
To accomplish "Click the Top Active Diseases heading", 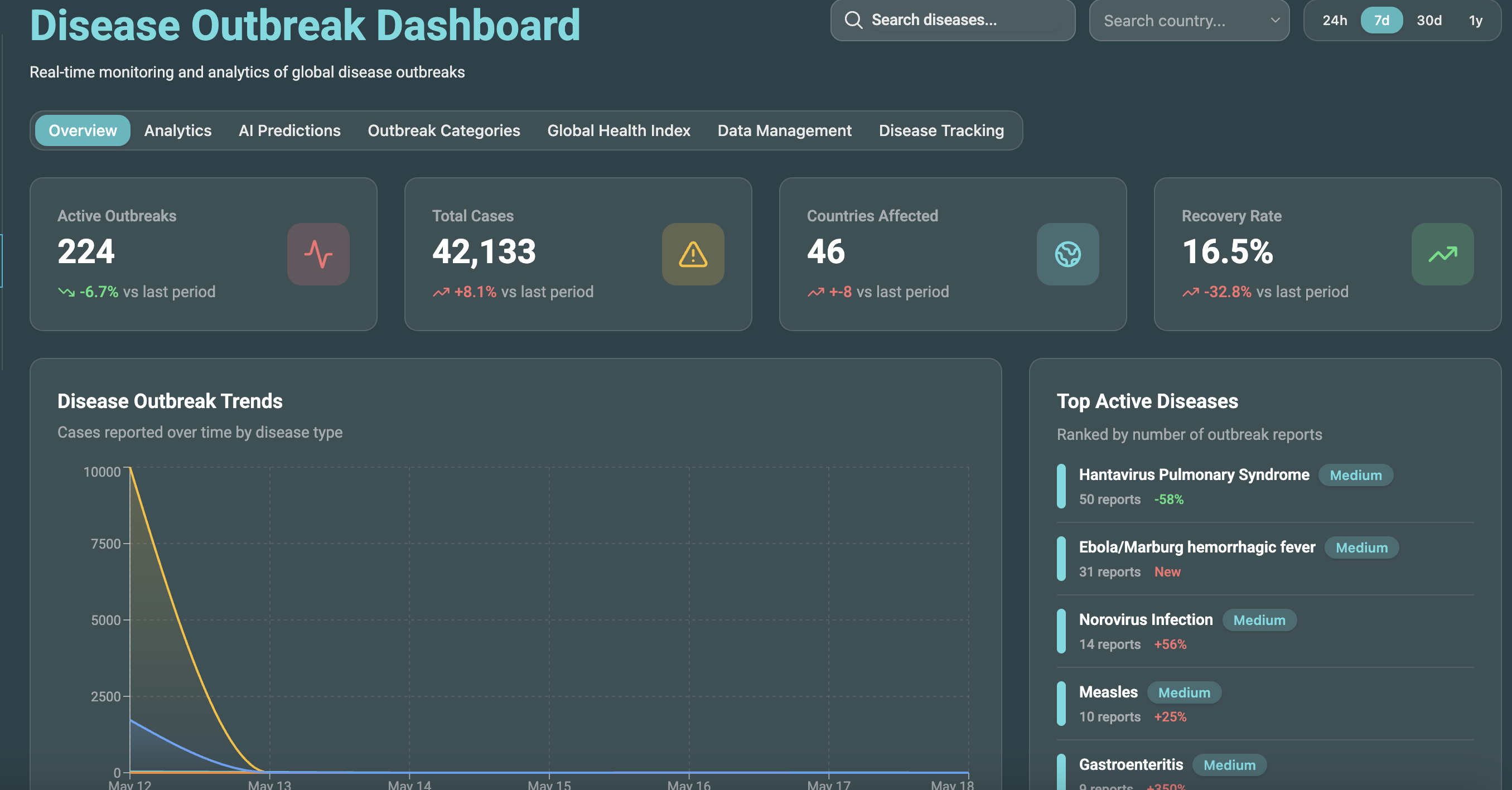I will point(1147,401).
